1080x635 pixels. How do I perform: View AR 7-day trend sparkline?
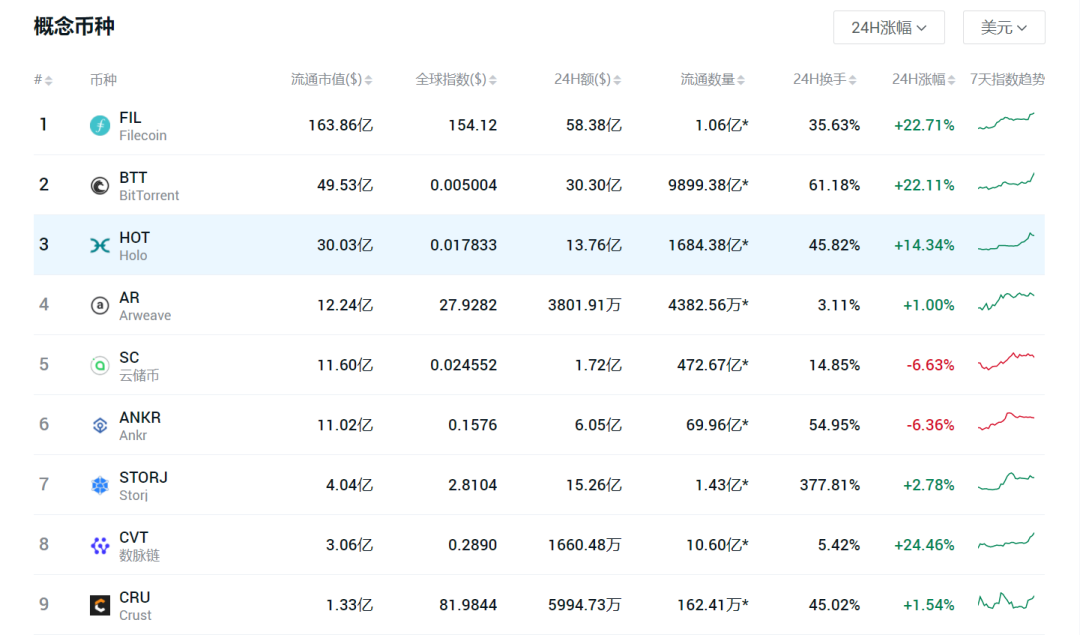click(1006, 301)
